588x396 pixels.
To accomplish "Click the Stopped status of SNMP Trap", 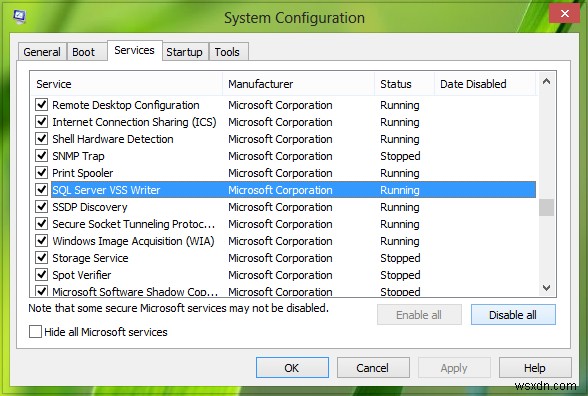I will click(x=400, y=156).
